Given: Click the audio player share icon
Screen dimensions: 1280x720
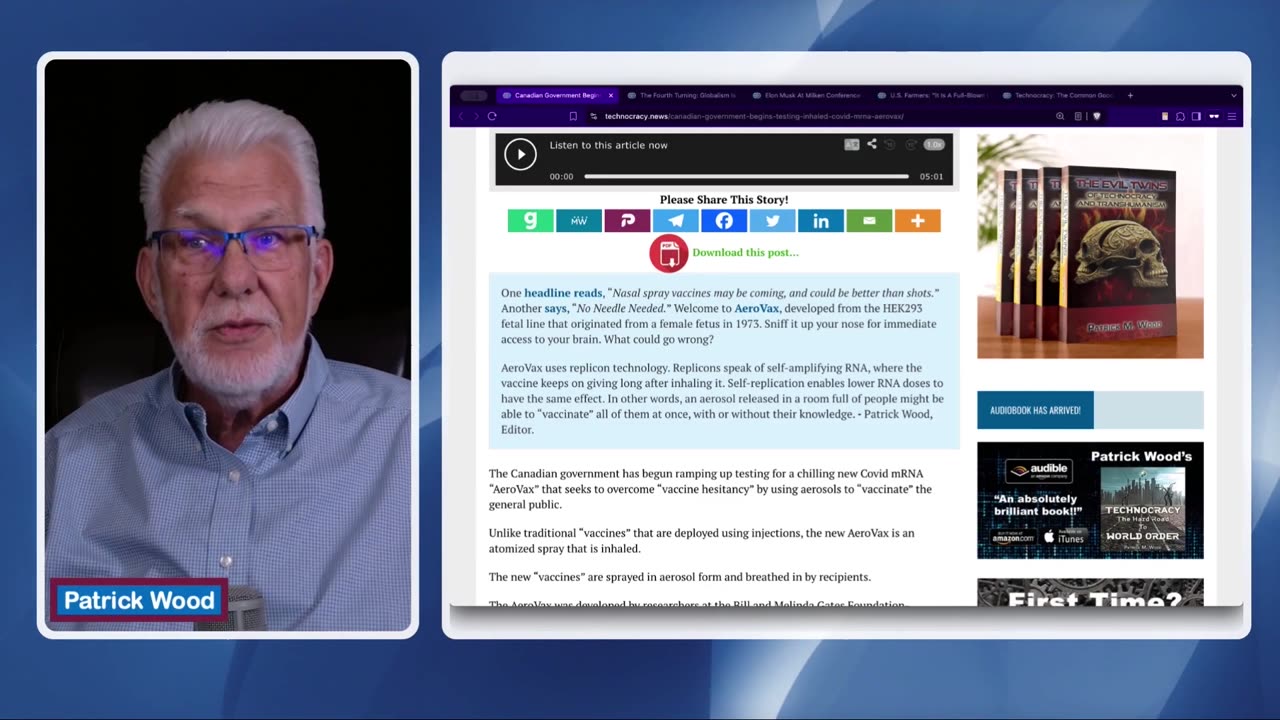Looking at the screenshot, I should 872,144.
